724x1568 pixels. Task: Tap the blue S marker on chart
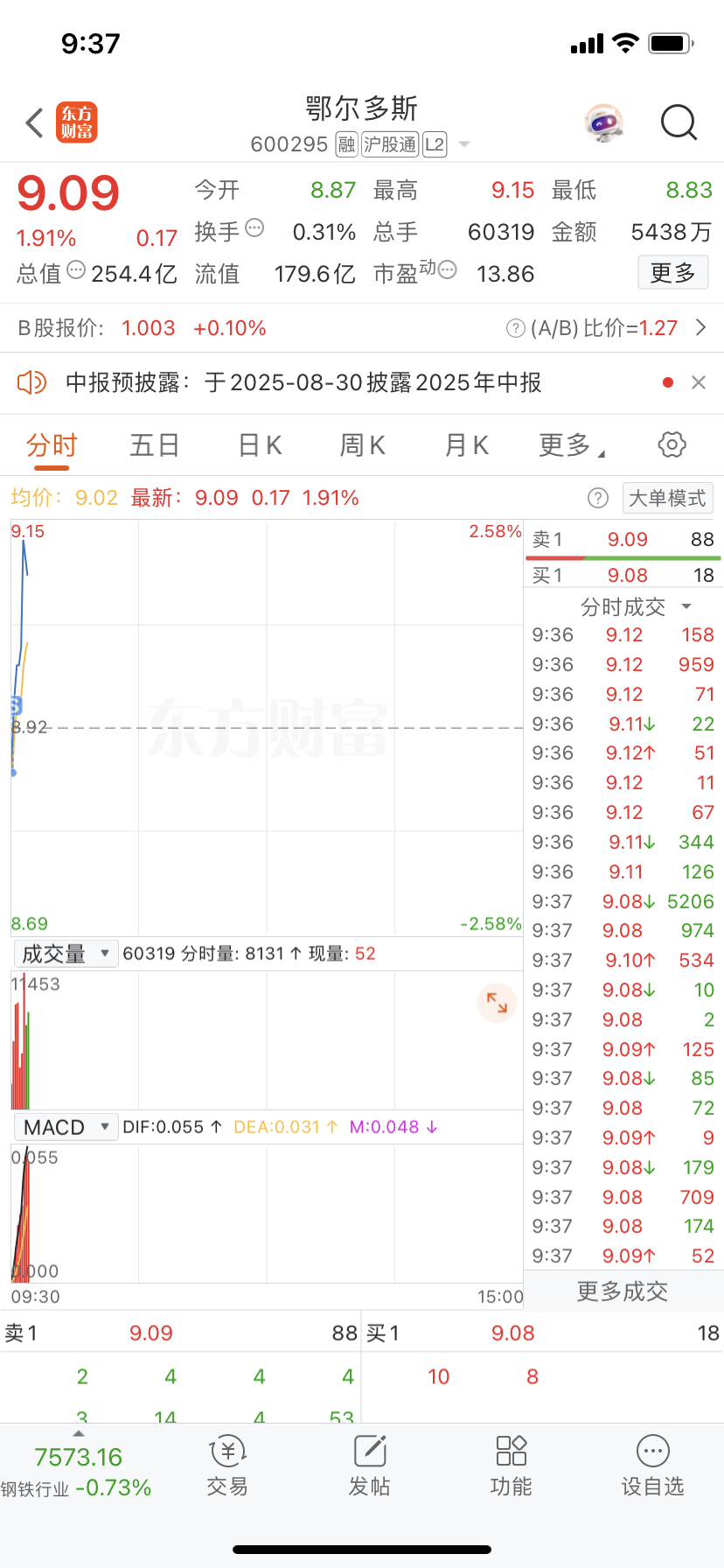15,705
